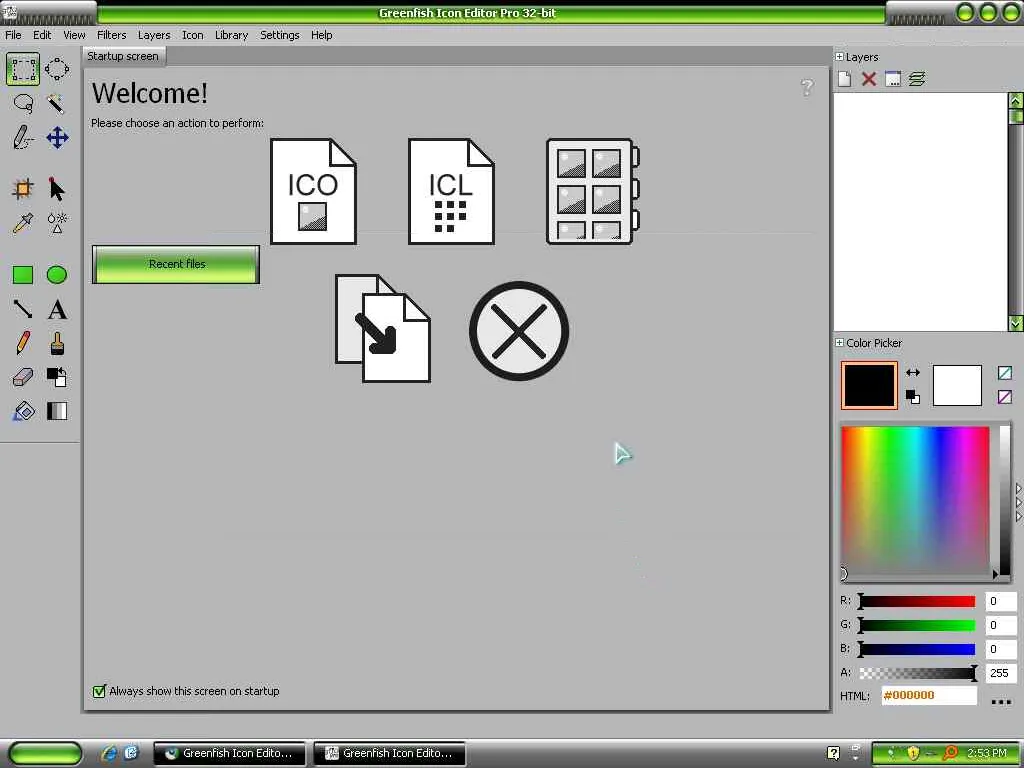Select the Crop tool

click(23, 189)
